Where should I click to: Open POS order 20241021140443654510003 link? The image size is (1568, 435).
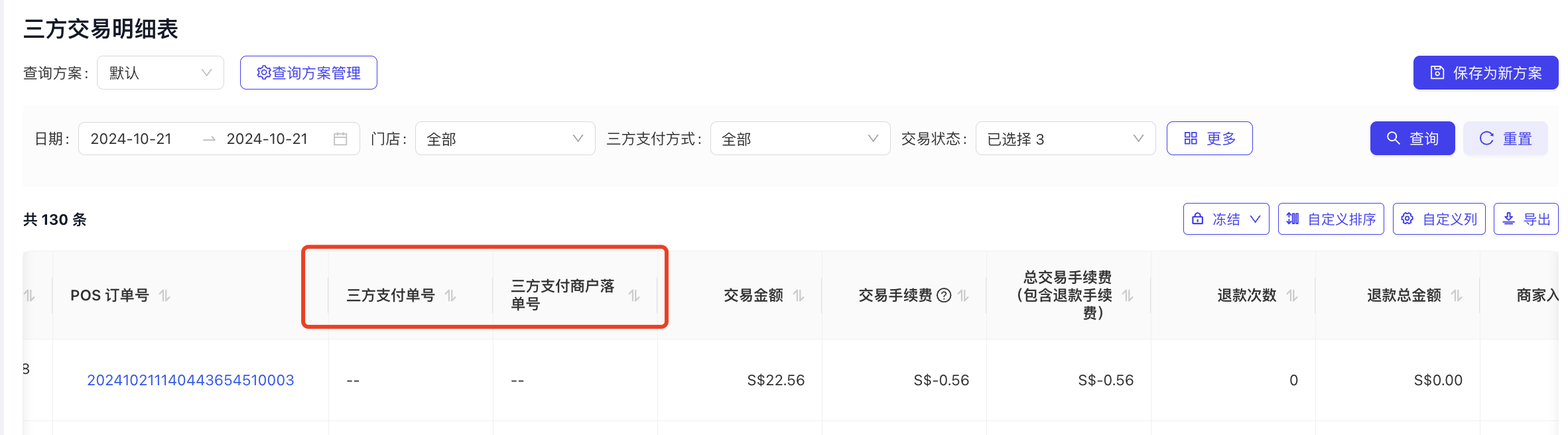tap(190, 380)
